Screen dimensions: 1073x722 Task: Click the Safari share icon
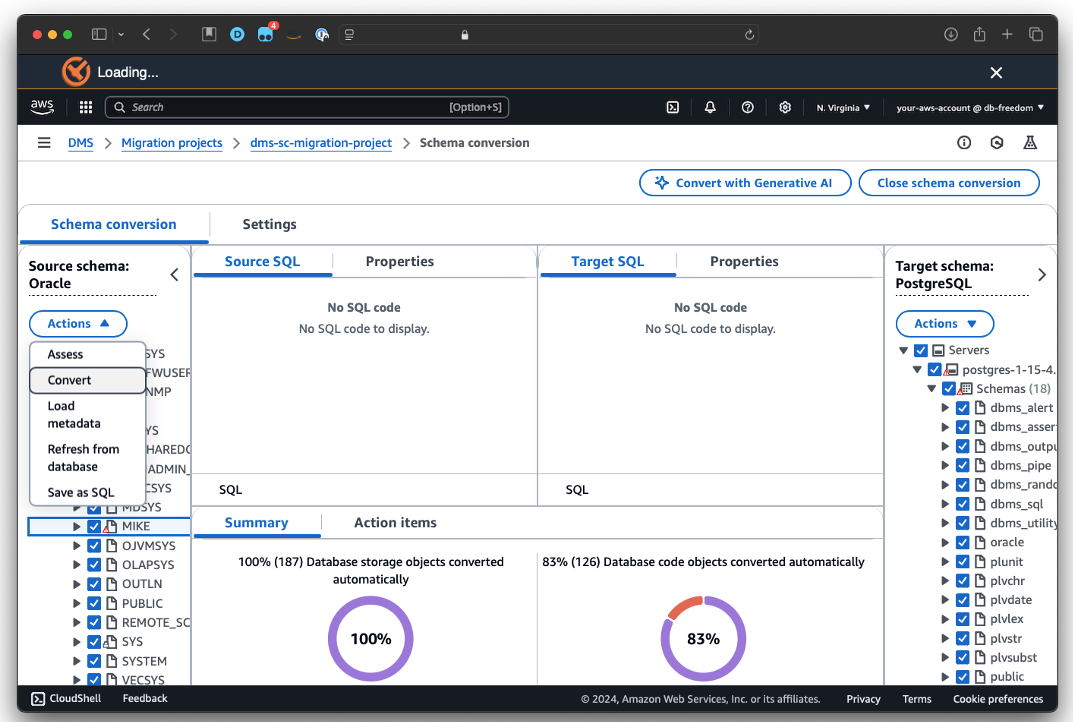pos(979,34)
